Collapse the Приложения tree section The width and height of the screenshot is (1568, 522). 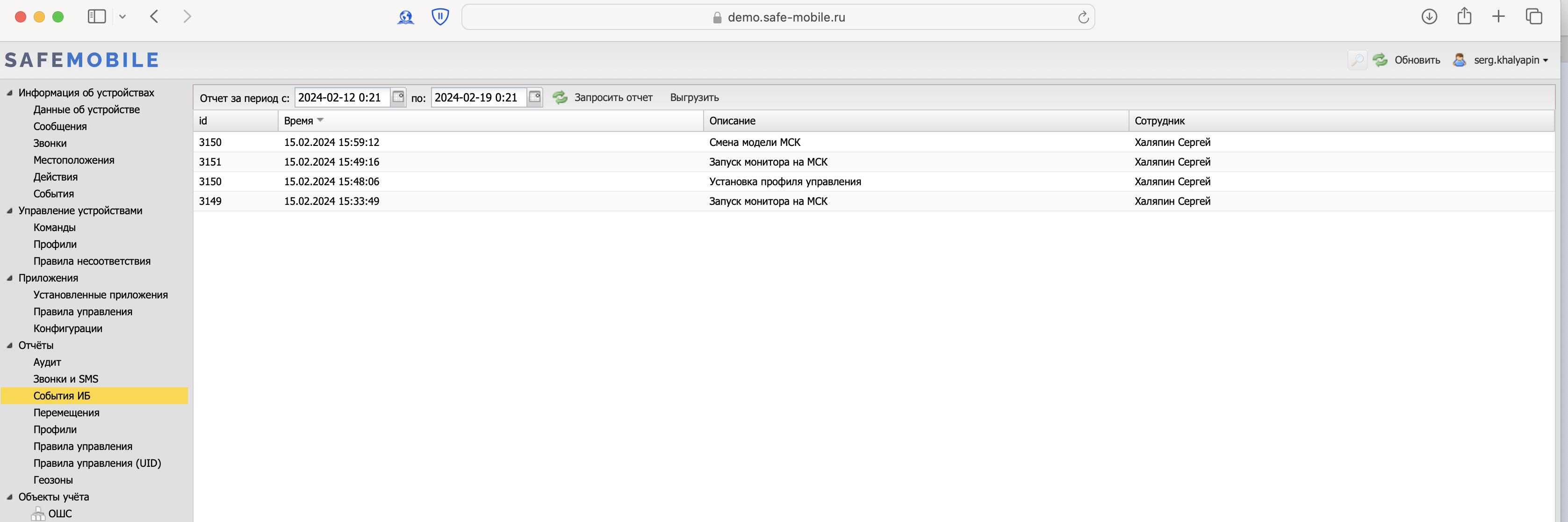point(10,278)
